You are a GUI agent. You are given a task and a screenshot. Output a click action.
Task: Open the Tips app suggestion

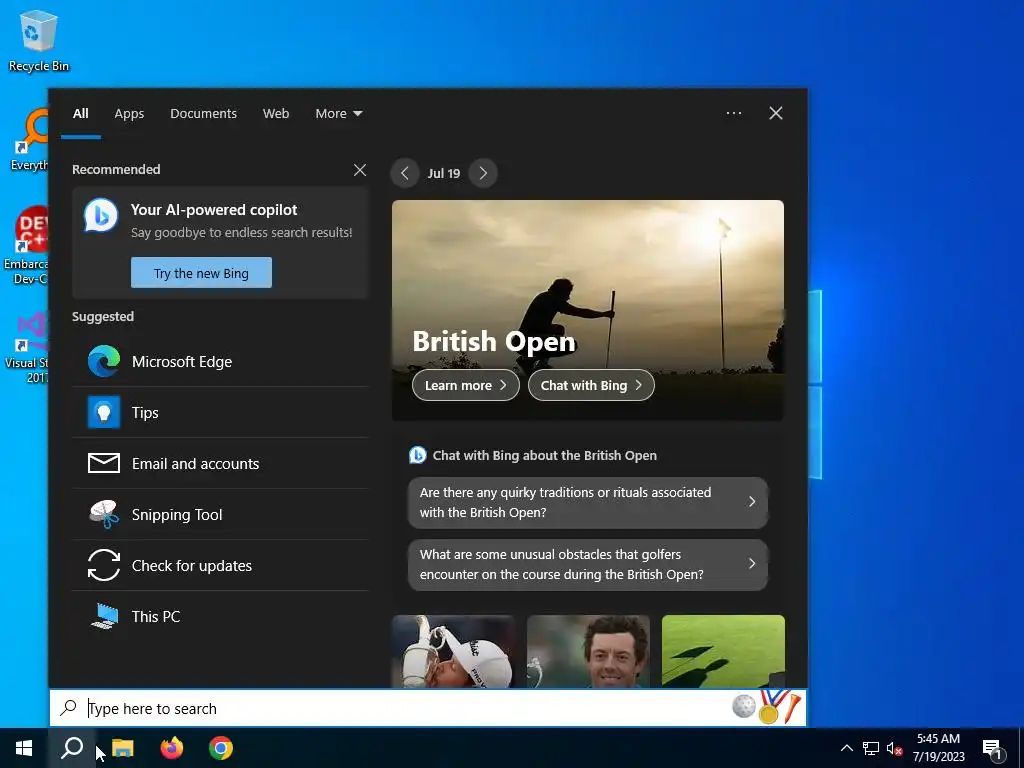[220, 413]
